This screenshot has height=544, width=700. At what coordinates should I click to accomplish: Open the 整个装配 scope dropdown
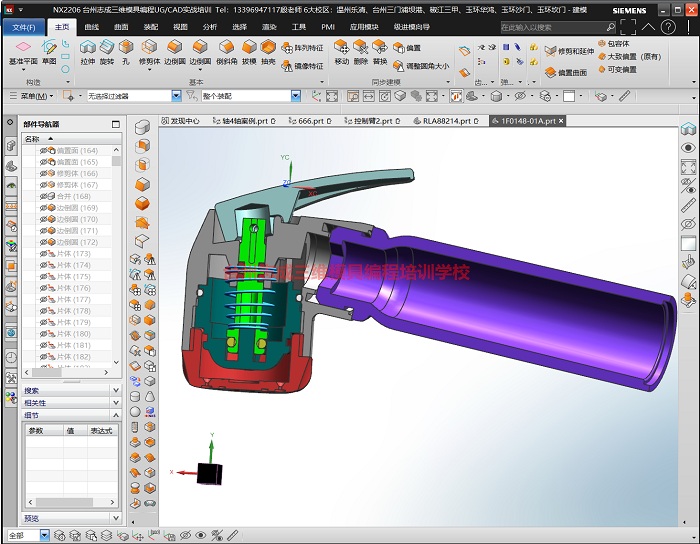296,96
